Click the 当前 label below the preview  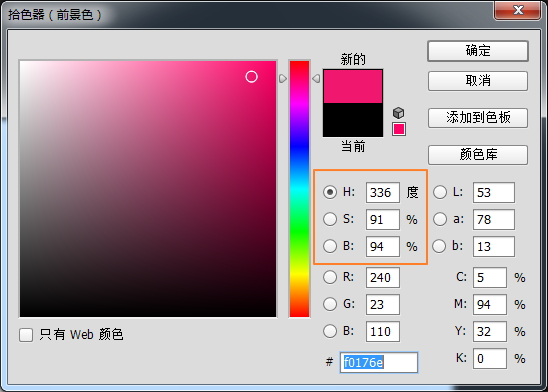pyautogui.click(x=353, y=146)
